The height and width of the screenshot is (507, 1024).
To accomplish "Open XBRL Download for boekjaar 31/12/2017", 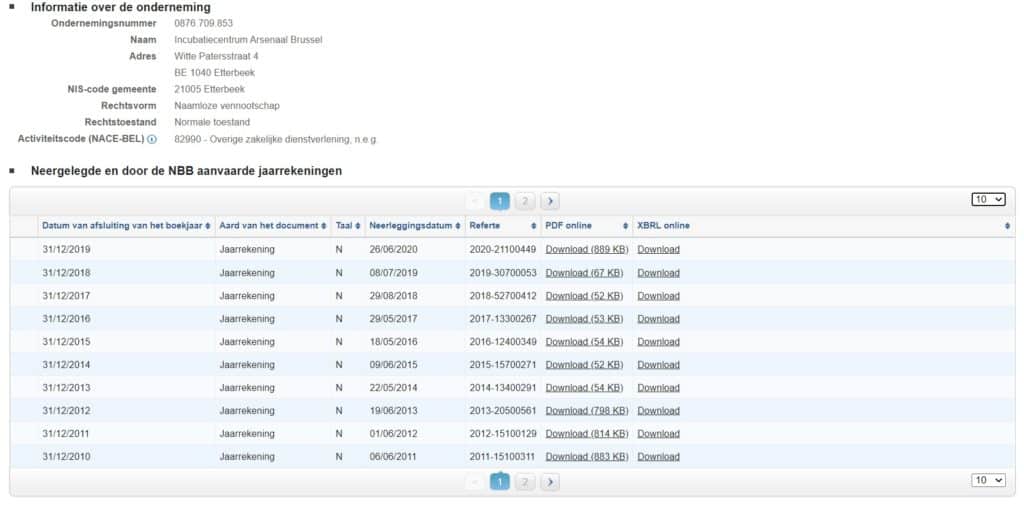I will click(658, 296).
